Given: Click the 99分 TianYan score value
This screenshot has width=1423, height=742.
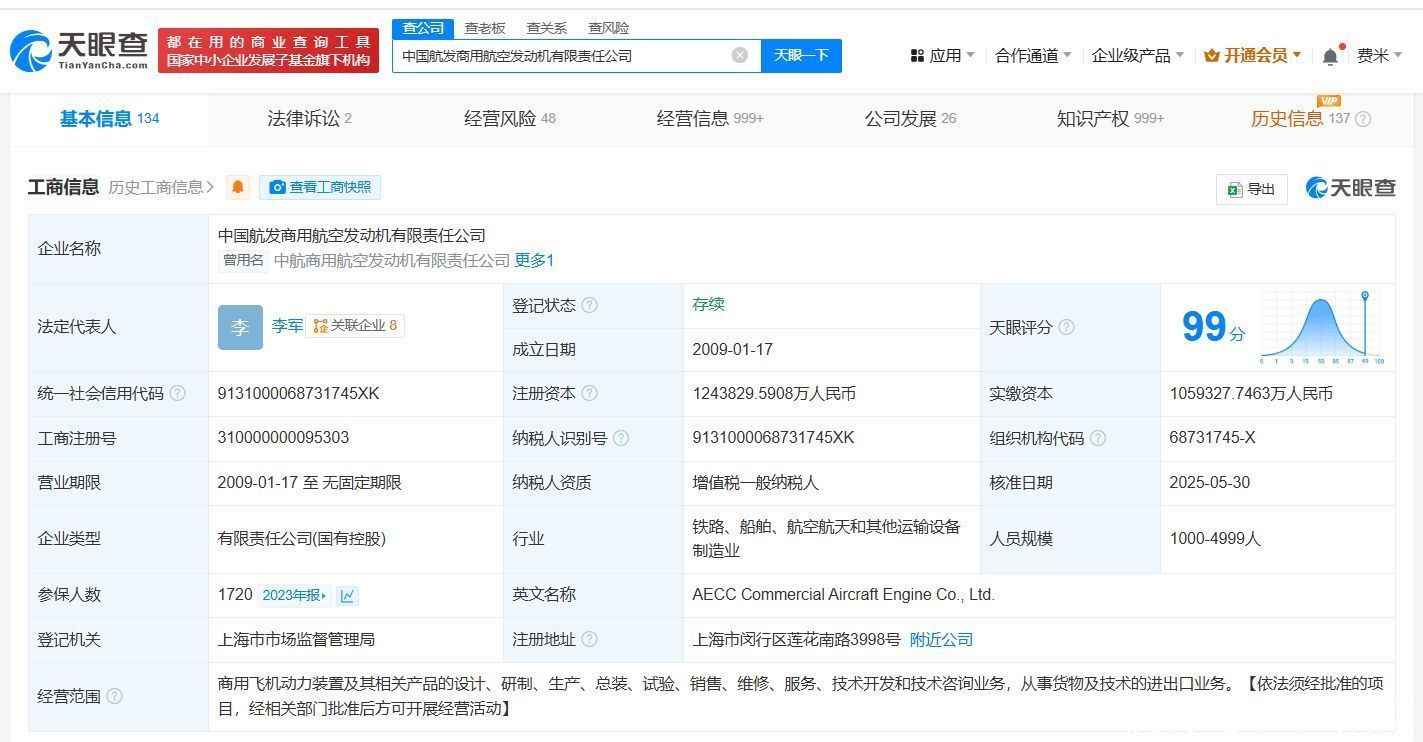Looking at the screenshot, I should [x=1214, y=327].
